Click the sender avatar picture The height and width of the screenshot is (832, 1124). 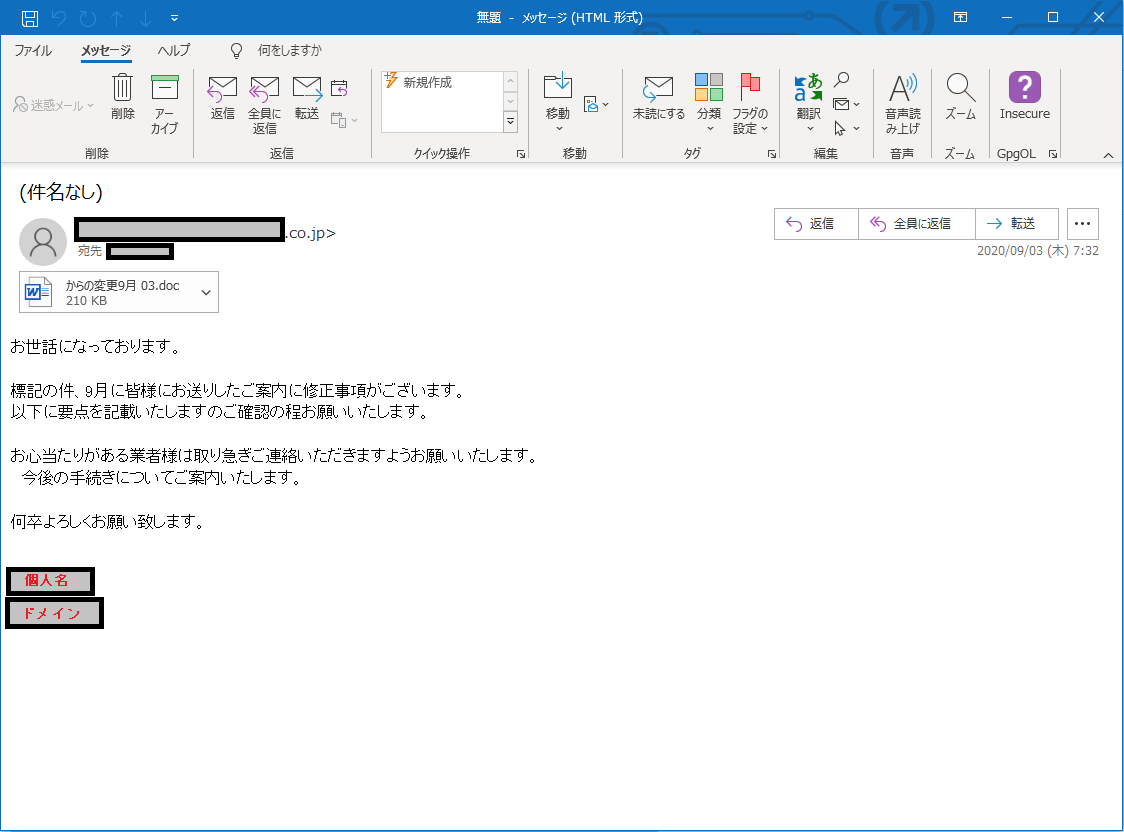pyautogui.click(x=43, y=242)
